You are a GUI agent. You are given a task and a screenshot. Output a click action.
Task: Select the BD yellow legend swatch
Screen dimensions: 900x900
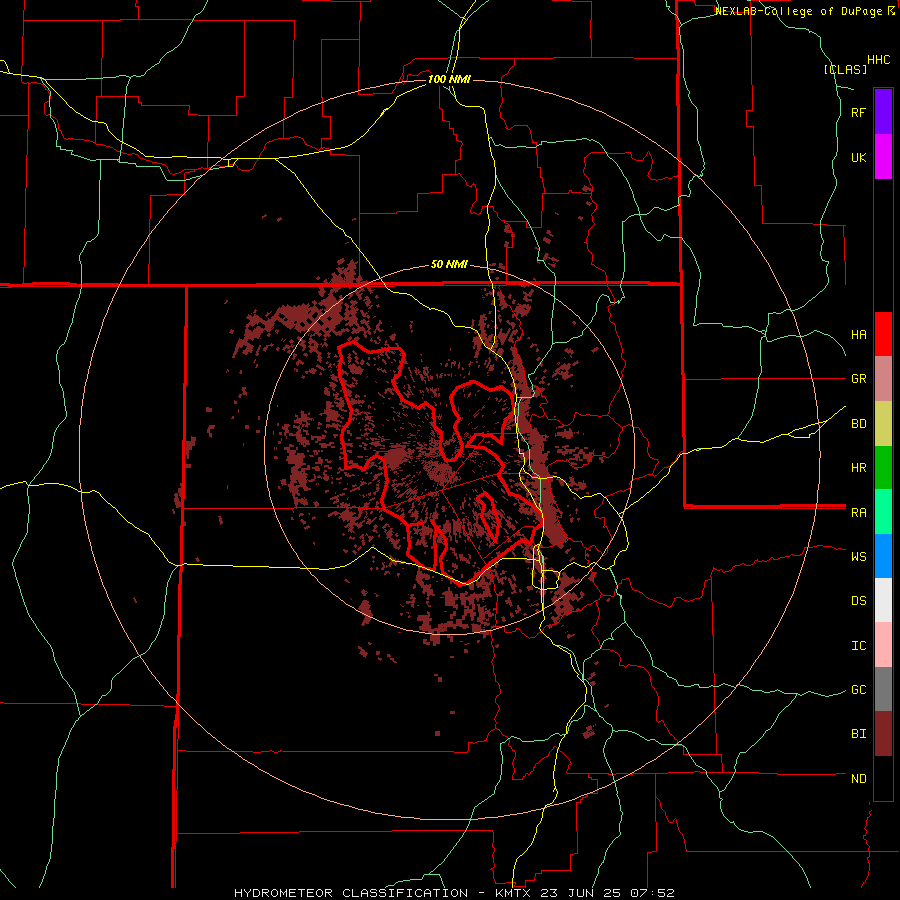[883, 424]
